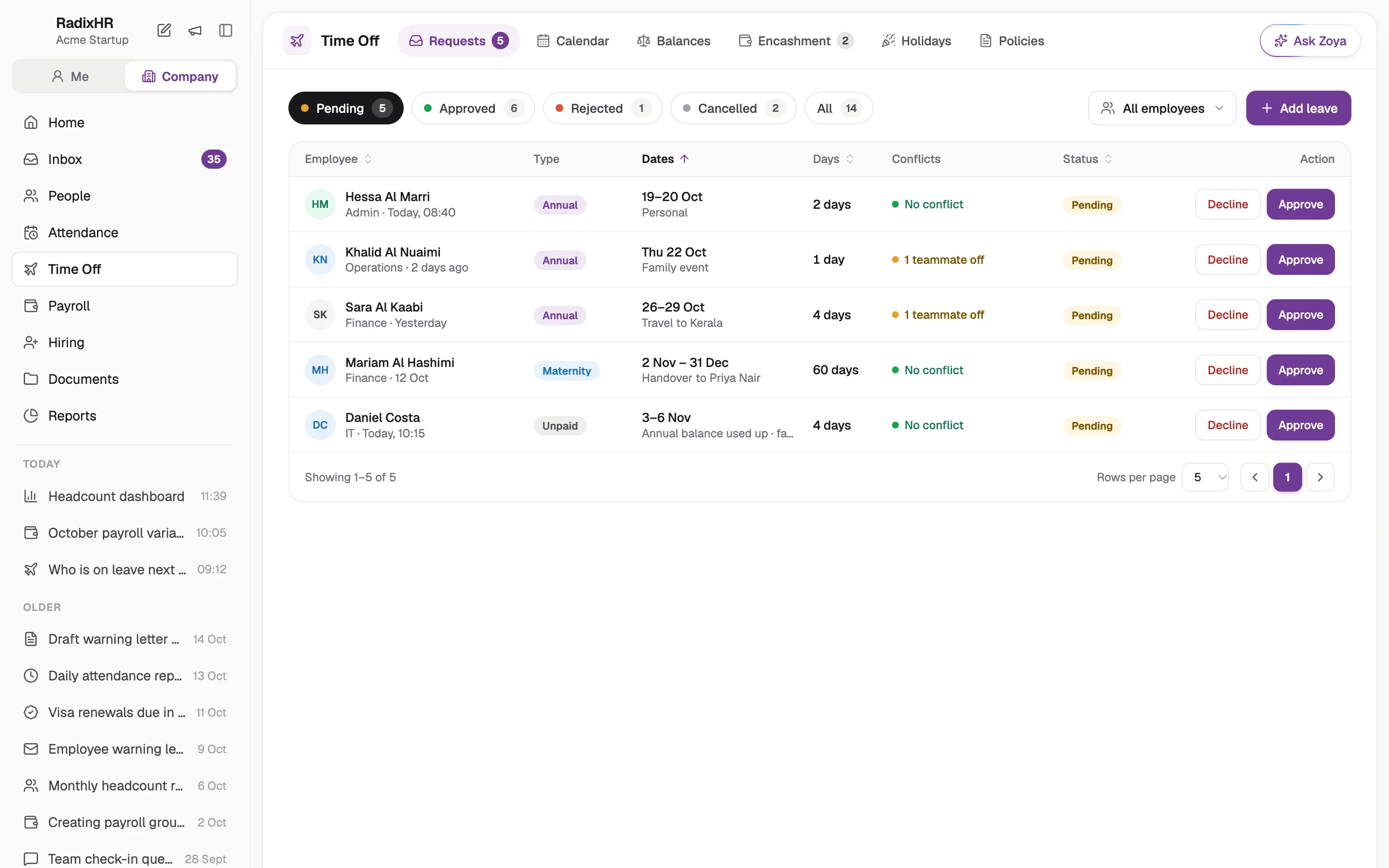The image size is (1389, 868).
Task: Switch to the Me view
Action: click(x=69, y=76)
